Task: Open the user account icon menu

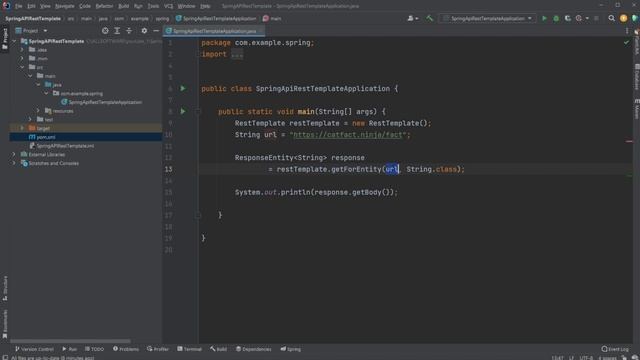Action: pos(412,18)
